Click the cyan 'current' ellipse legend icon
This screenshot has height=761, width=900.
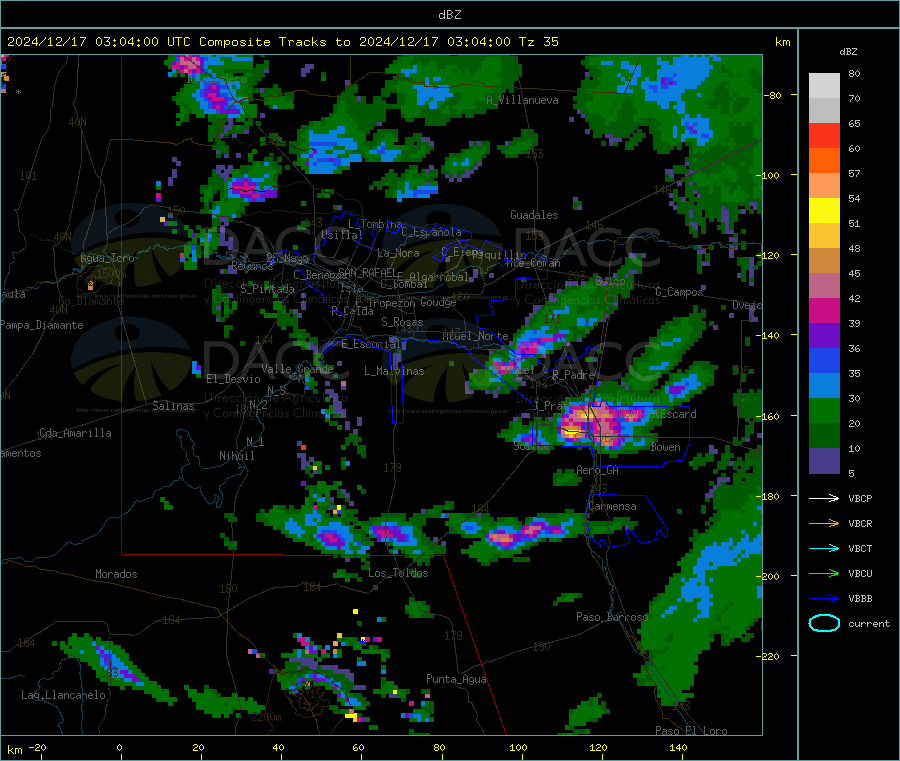coord(824,623)
